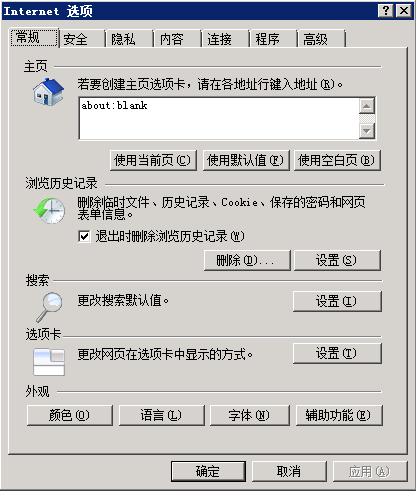The height and width of the screenshot is (491, 416).
Task: Click the 使用当前页 button
Action: tap(153, 160)
